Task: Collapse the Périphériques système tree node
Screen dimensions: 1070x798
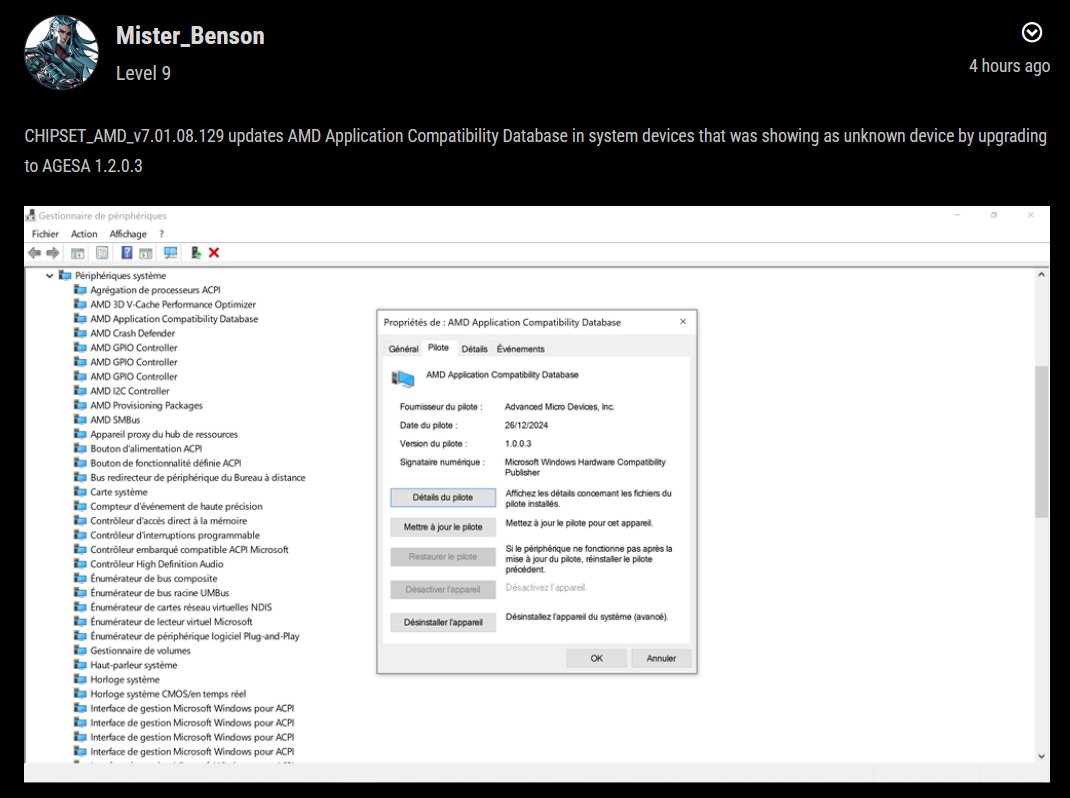Action: [x=49, y=275]
